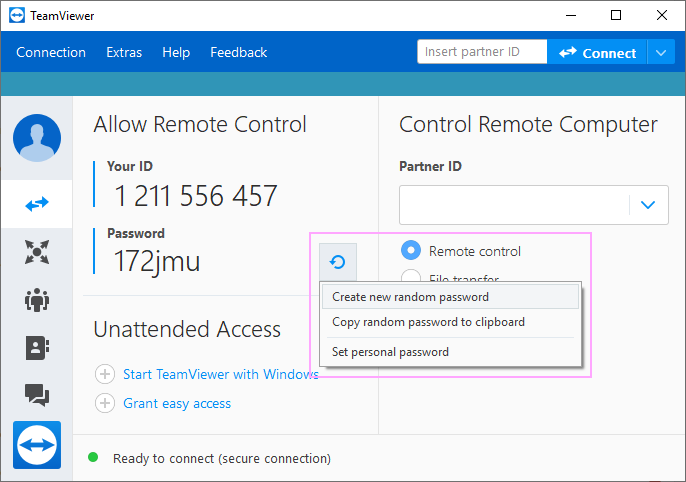Select the Remote control radio option
This screenshot has height=482, width=686.
coord(411,251)
